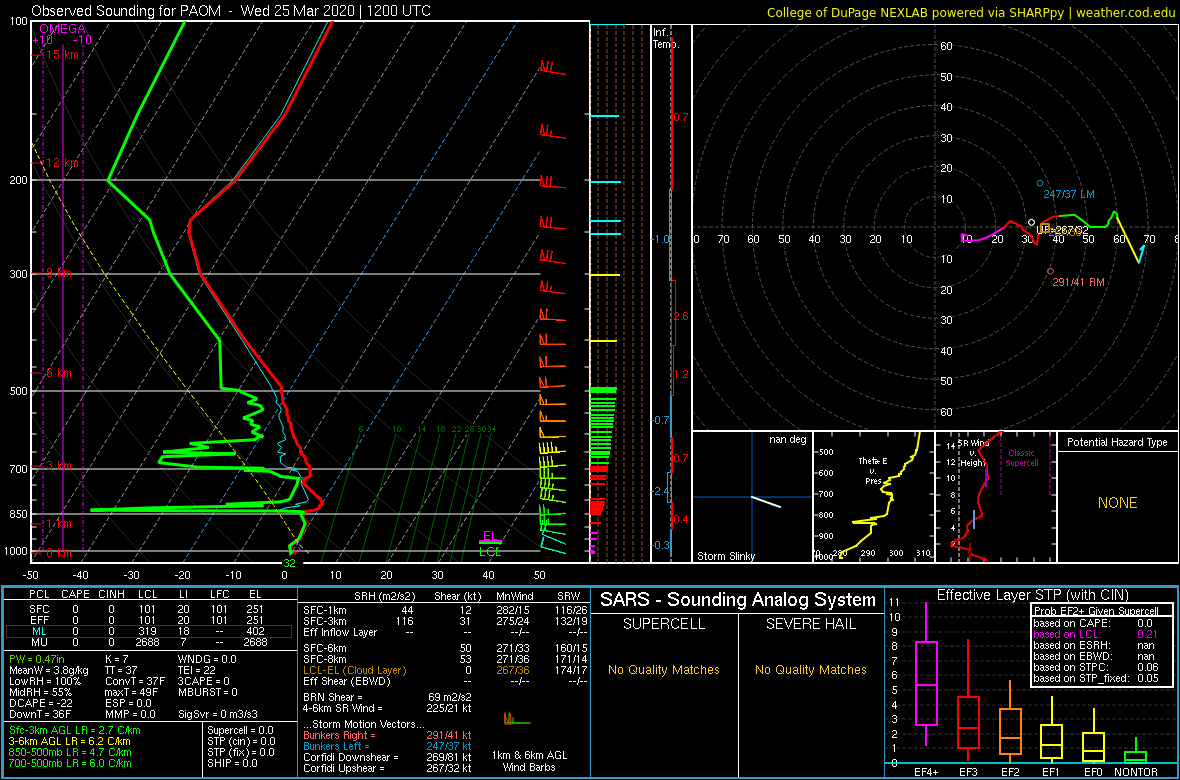This screenshot has width=1180, height=780.
Task: Click the Storm Slinky panel label
Action: tap(726, 557)
